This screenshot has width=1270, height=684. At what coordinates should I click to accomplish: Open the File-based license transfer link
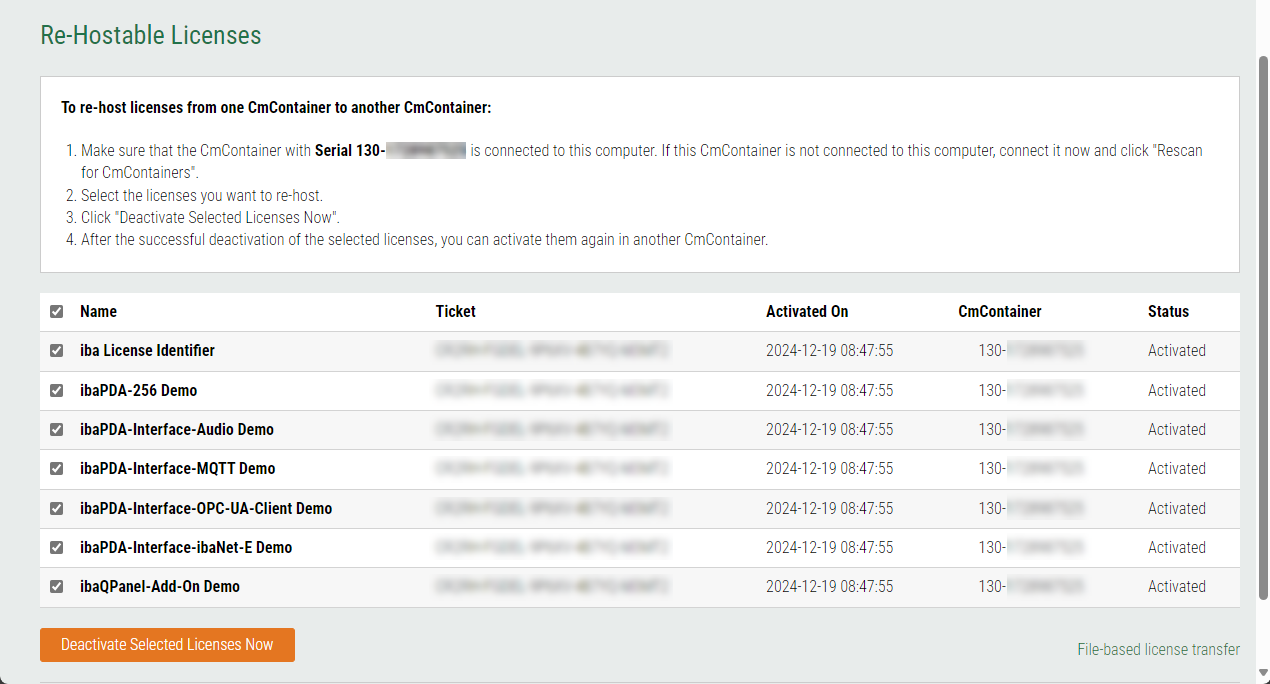[x=1158, y=650]
